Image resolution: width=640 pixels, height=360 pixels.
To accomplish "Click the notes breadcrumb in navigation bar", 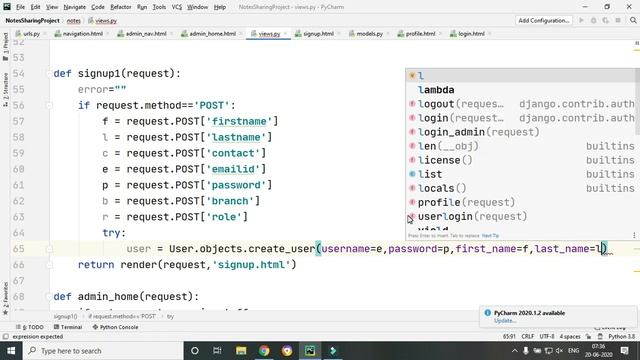I will (x=73, y=20).
